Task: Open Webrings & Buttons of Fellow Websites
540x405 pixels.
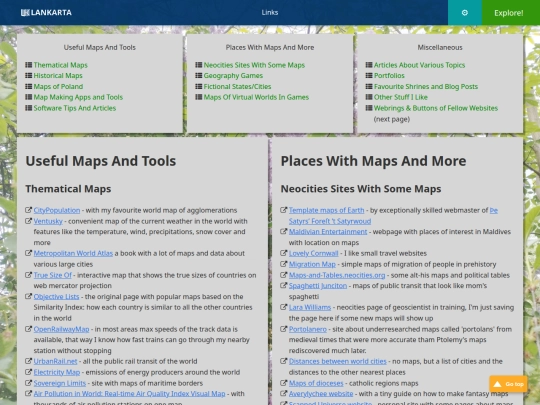Action: (436, 108)
